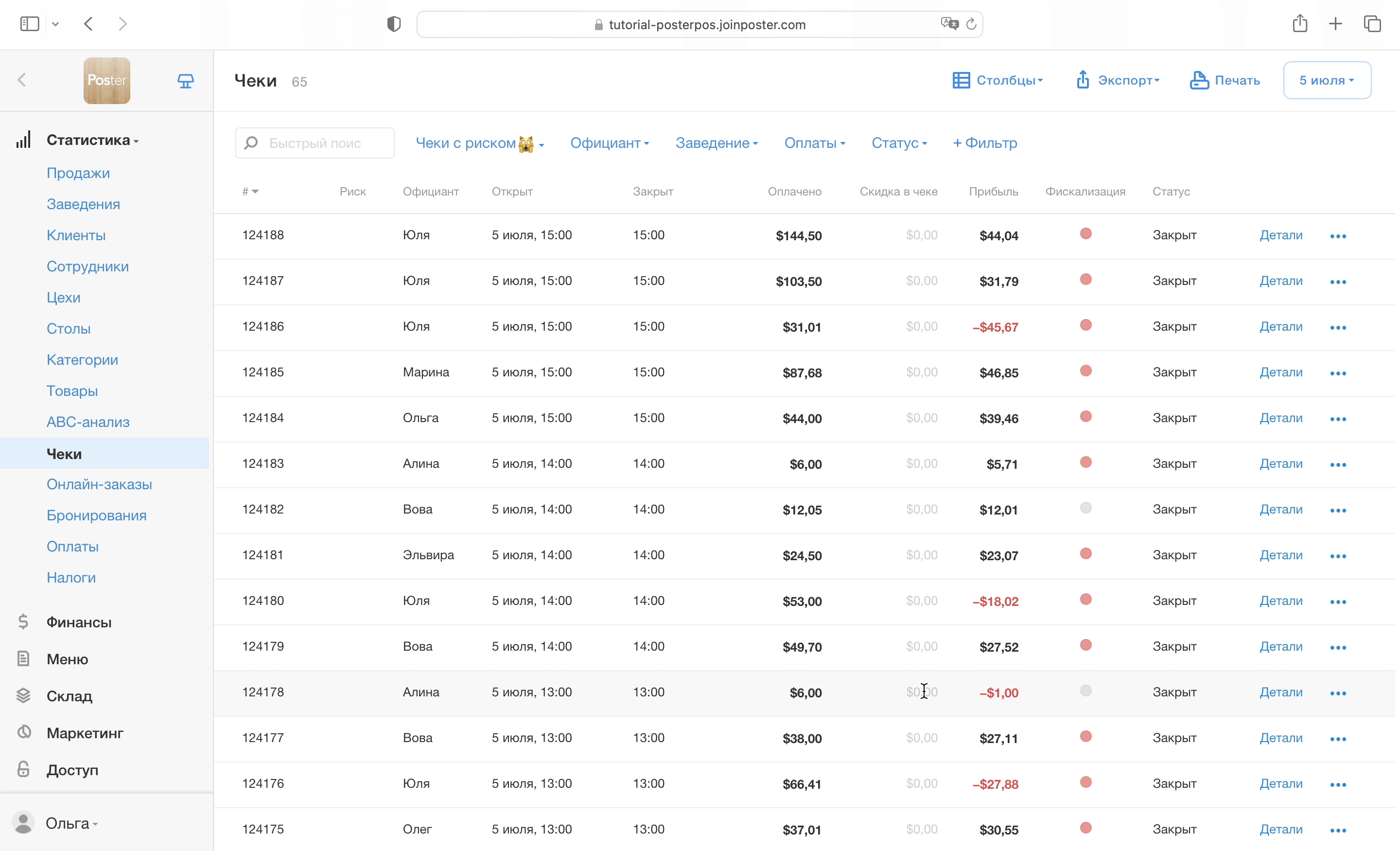Collapse sidebar with left chevron arrow
Screen dimensions: 1400x851
click(x=22, y=80)
